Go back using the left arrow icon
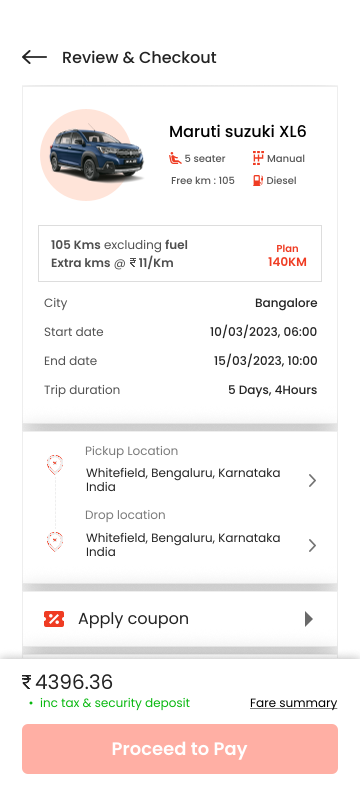The image size is (360, 799). click(34, 57)
